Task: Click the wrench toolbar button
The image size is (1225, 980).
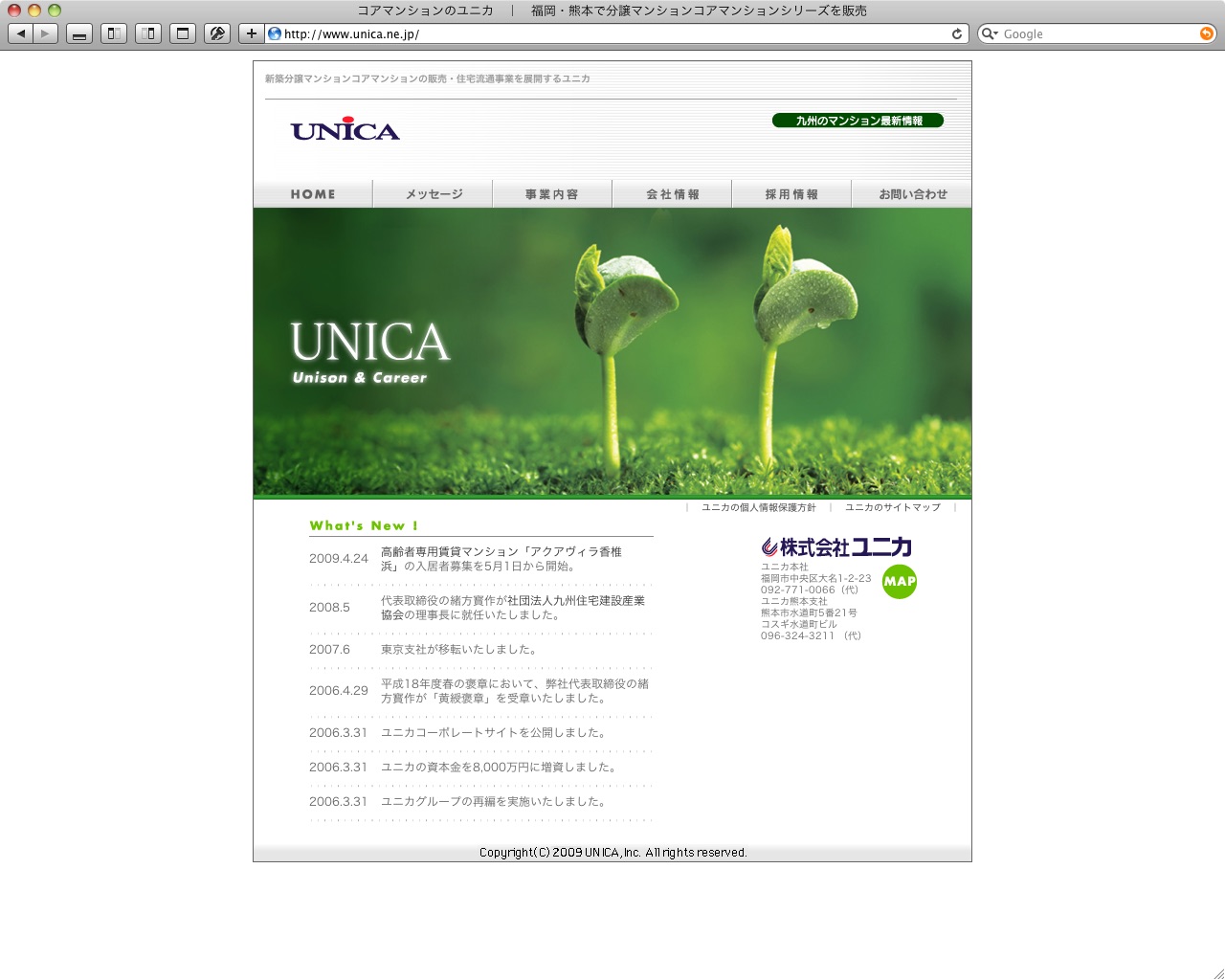Action: [x=217, y=33]
